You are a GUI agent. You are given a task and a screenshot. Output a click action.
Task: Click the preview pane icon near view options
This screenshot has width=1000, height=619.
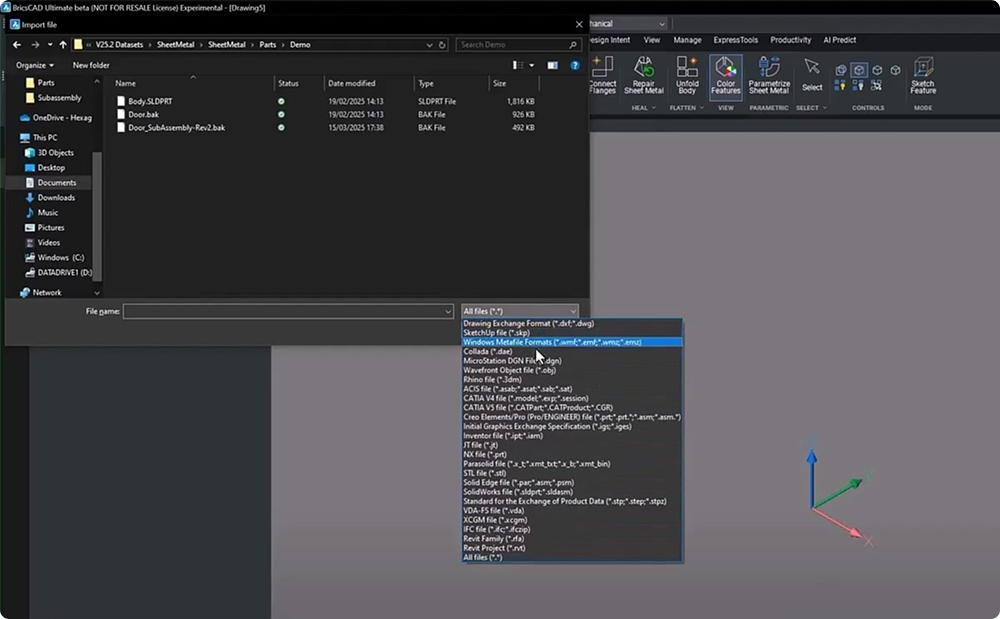pos(553,64)
